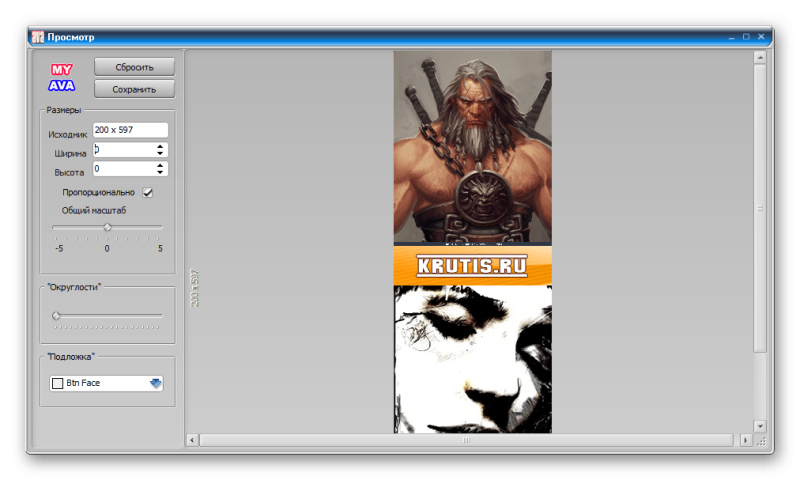Click the MY AVA logo
800x480 pixels.
point(62,77)
